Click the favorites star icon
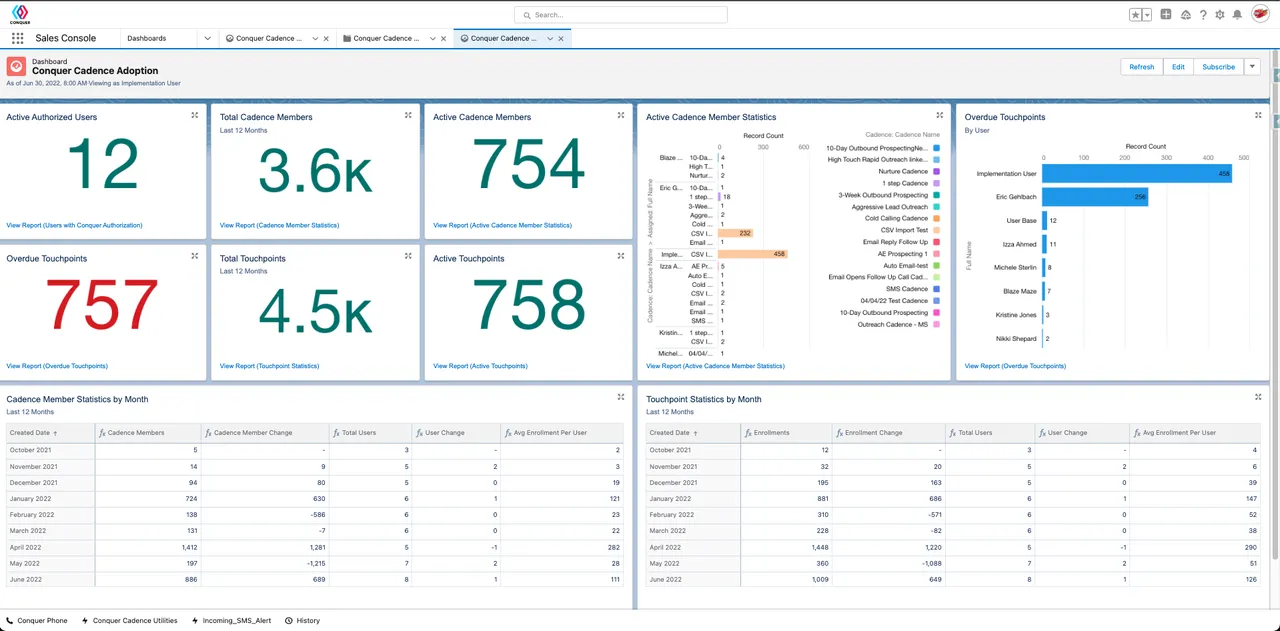This screenshot has height=631, width=1280. pyautogui.click(x=1136, y=15)
